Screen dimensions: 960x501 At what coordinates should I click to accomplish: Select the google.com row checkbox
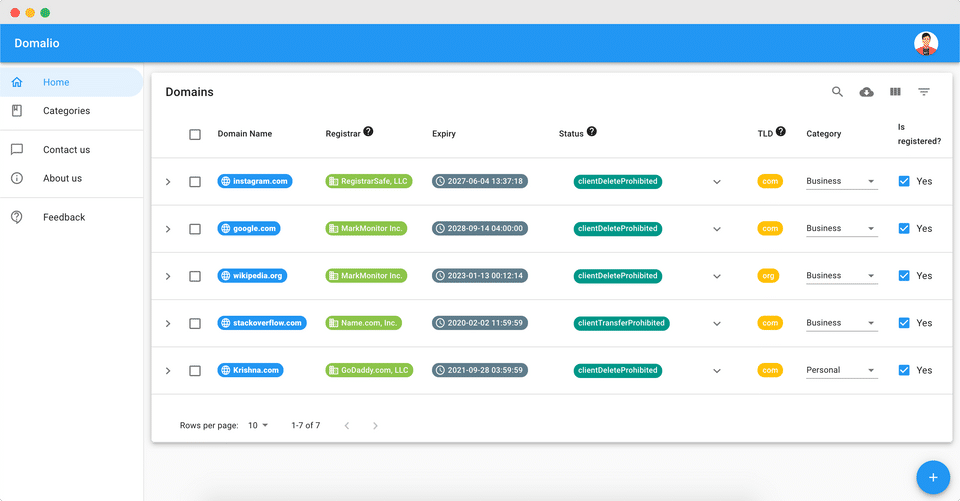point(195,229)
